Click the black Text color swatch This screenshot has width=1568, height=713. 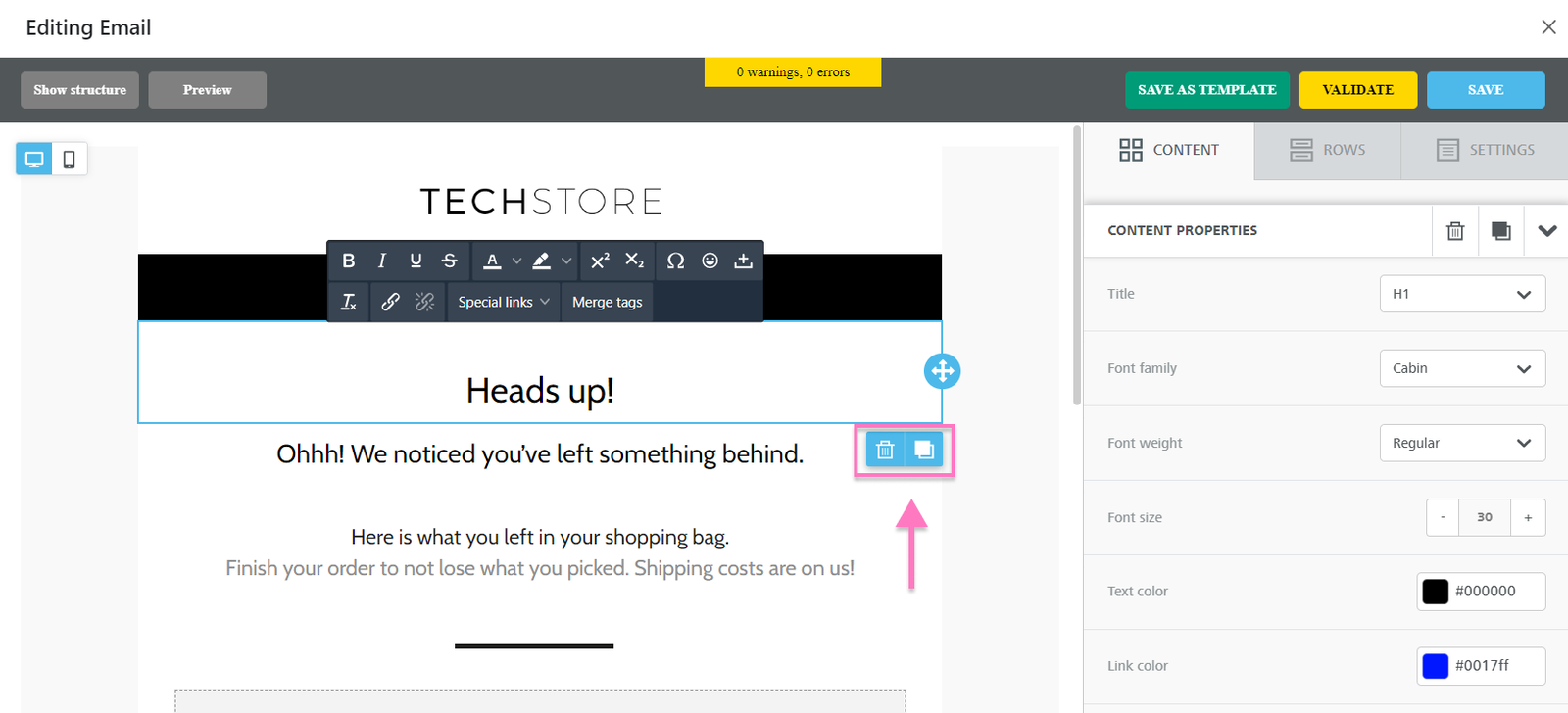click(1435, 592)
